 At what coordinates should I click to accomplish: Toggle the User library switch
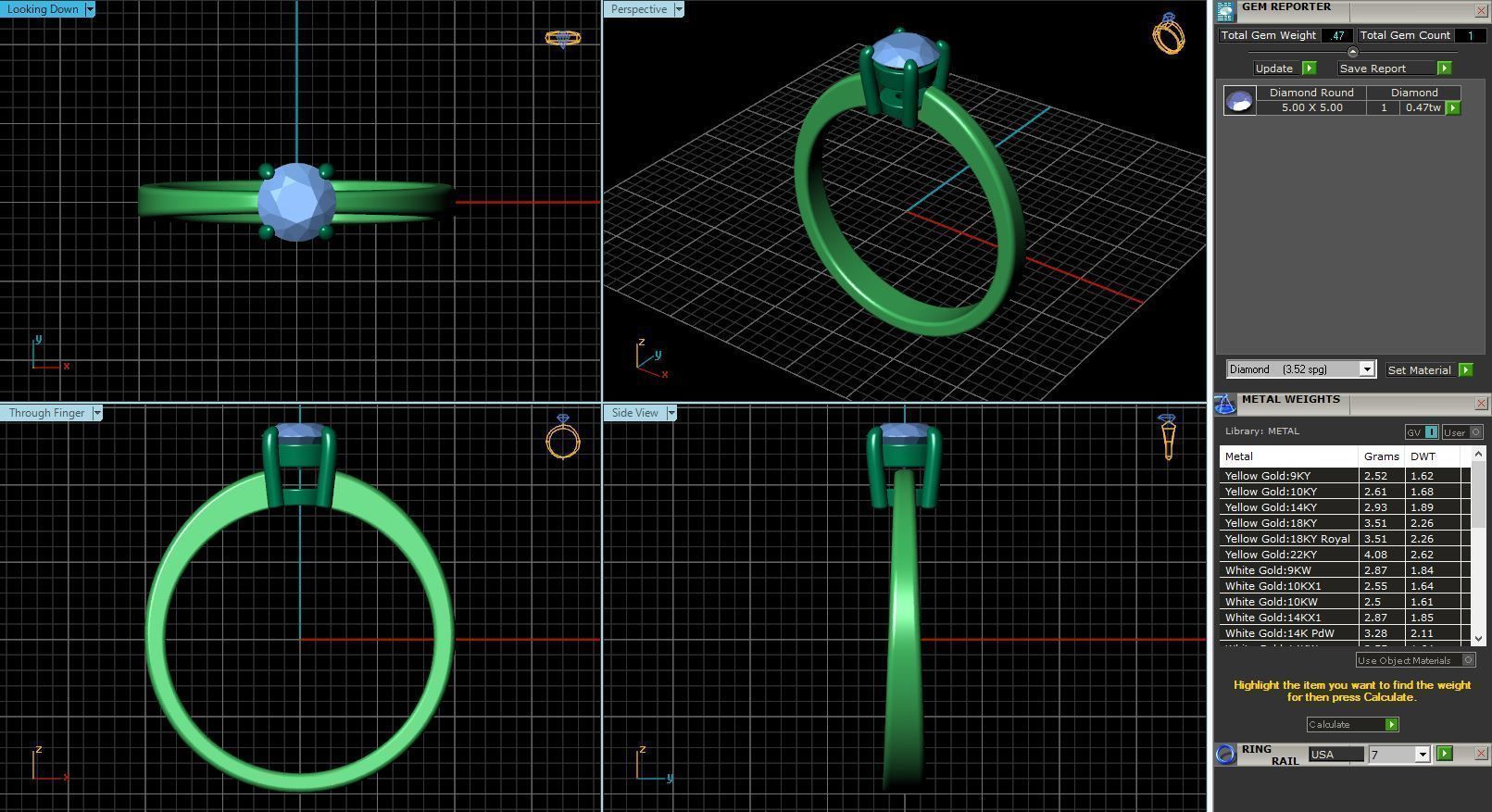coord(1462,432)
